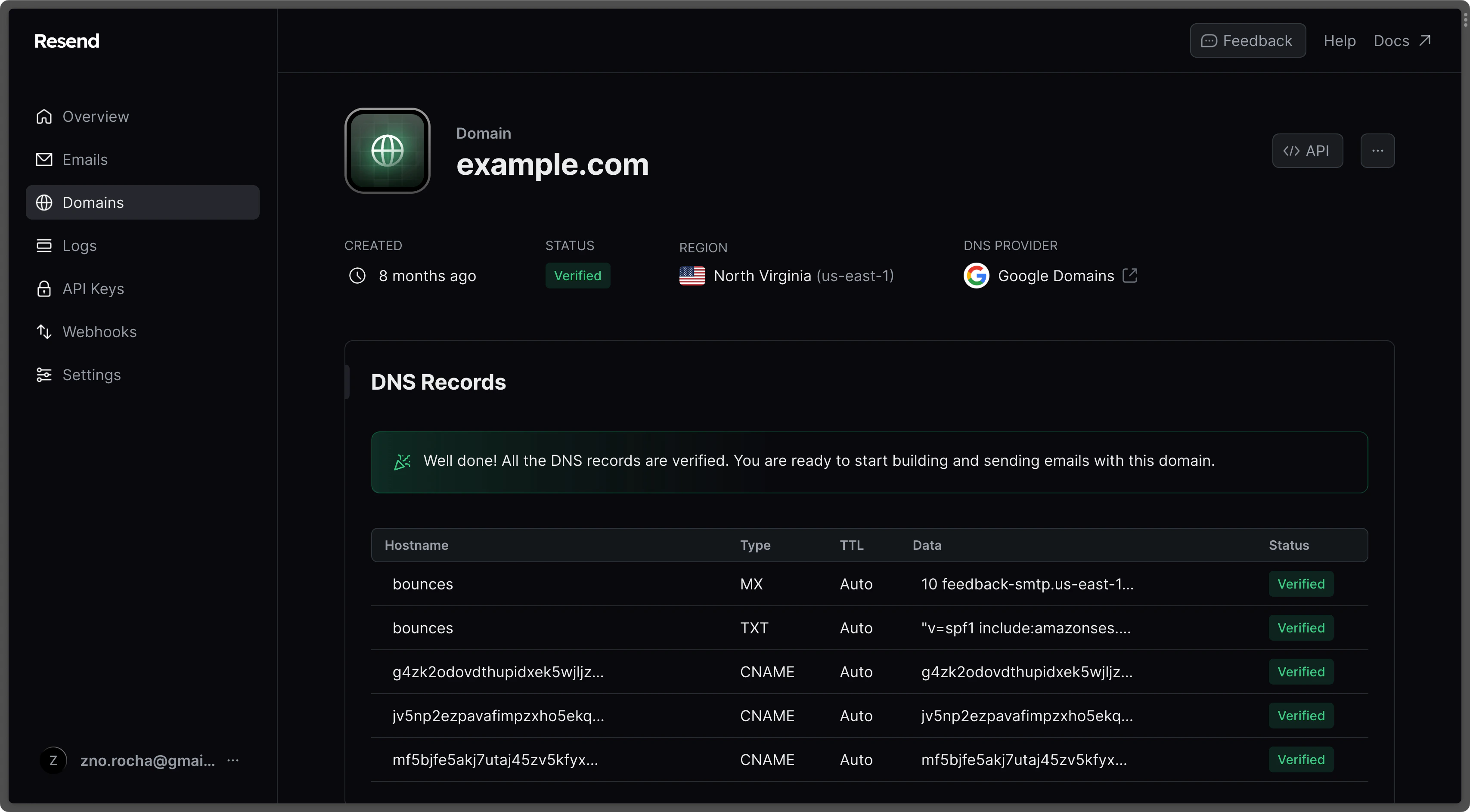Click the API Keys lock icon
1470x812 pixels.
[44, 289]
